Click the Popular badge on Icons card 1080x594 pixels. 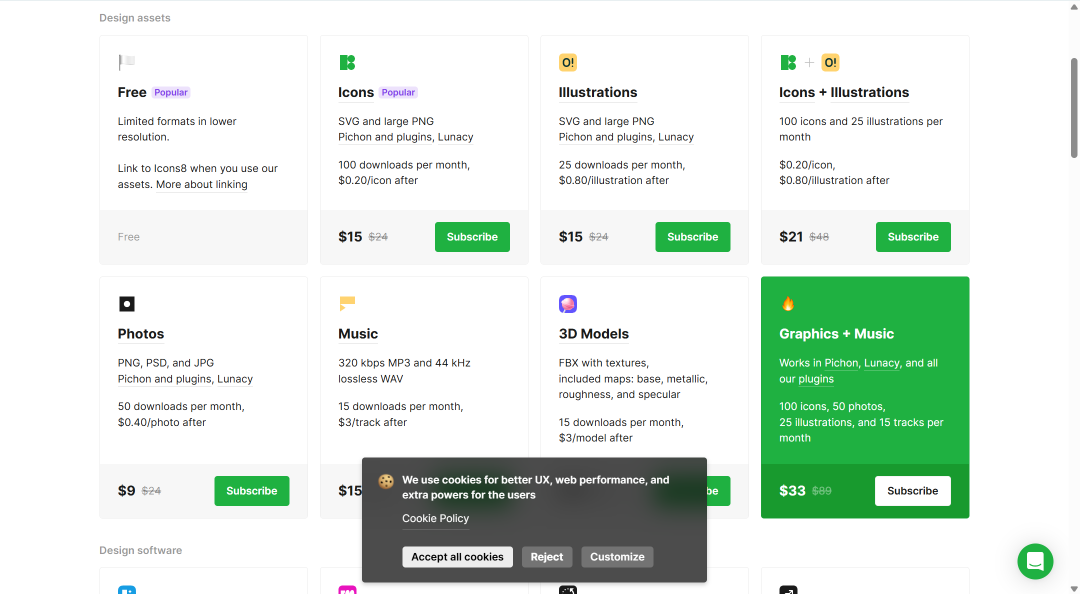pyautogui.click(x=398, y=92)
